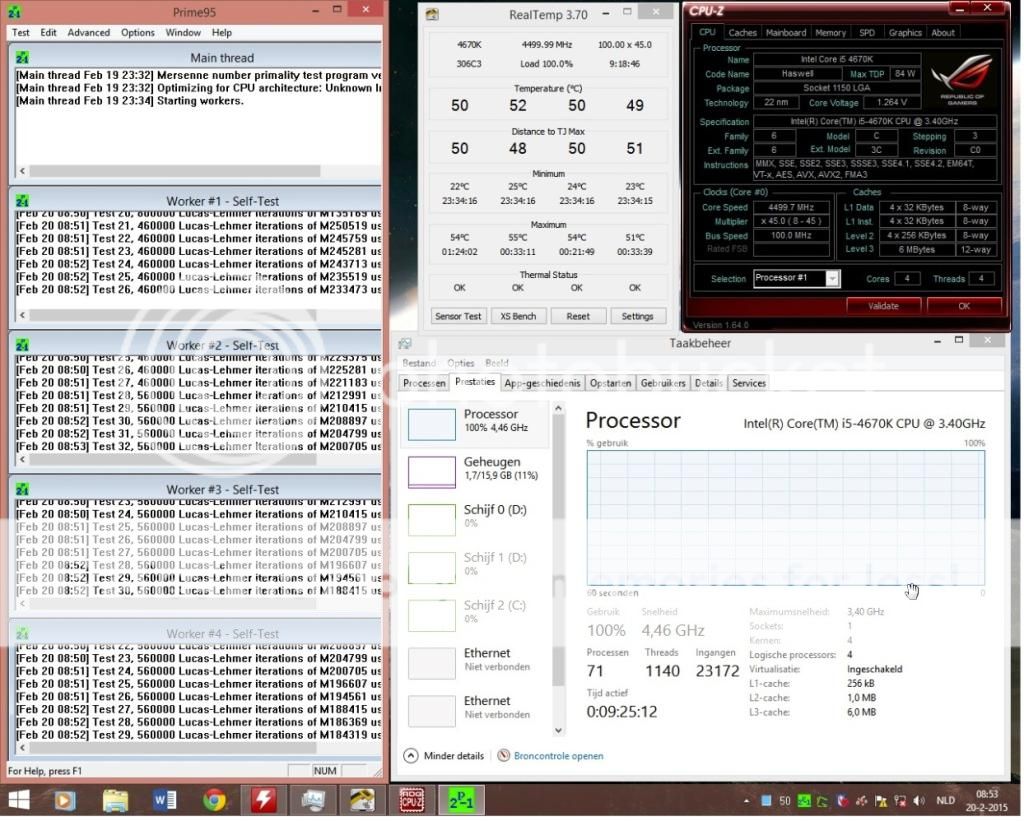This screenshot has height=821, width=1024.
Task: Switch to the Processen tab
Action: tap(424, 383)
